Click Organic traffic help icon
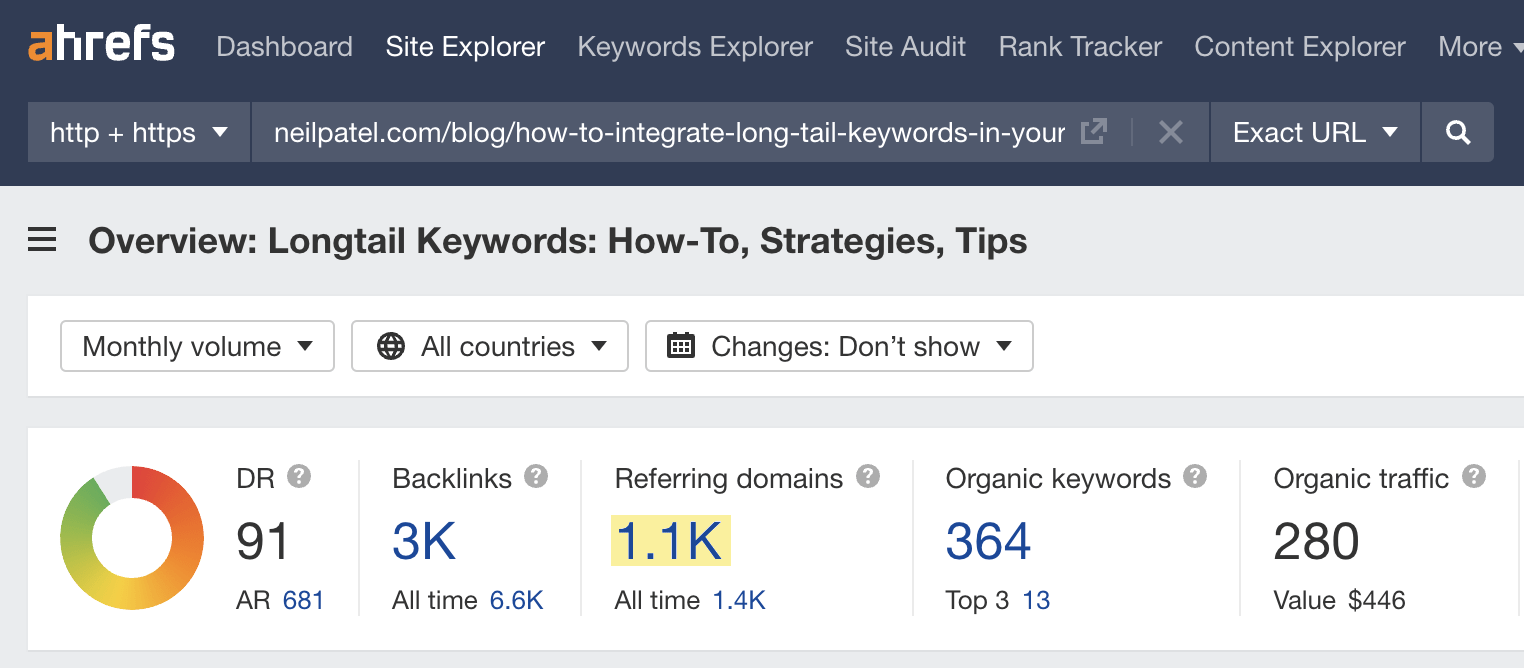The height and width of the screenshot is (668, 1524). click(x=1473, y=477)
